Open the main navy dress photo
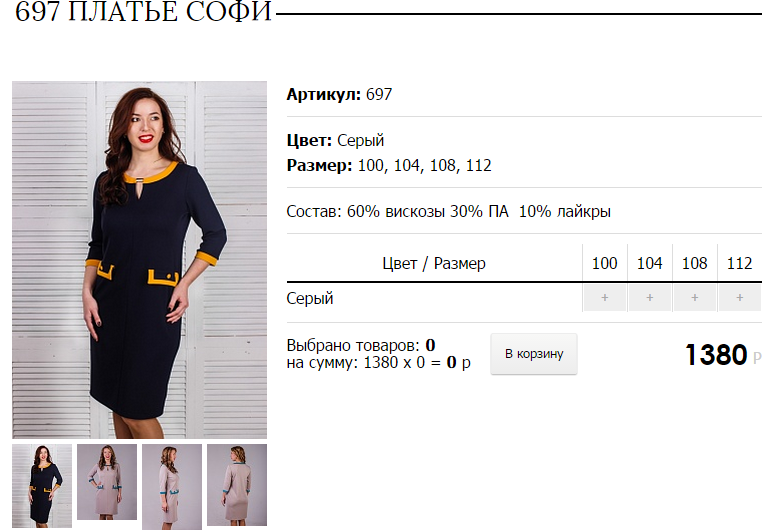The image size is (782, 530). pyautogui.click(x=139, y=260)
